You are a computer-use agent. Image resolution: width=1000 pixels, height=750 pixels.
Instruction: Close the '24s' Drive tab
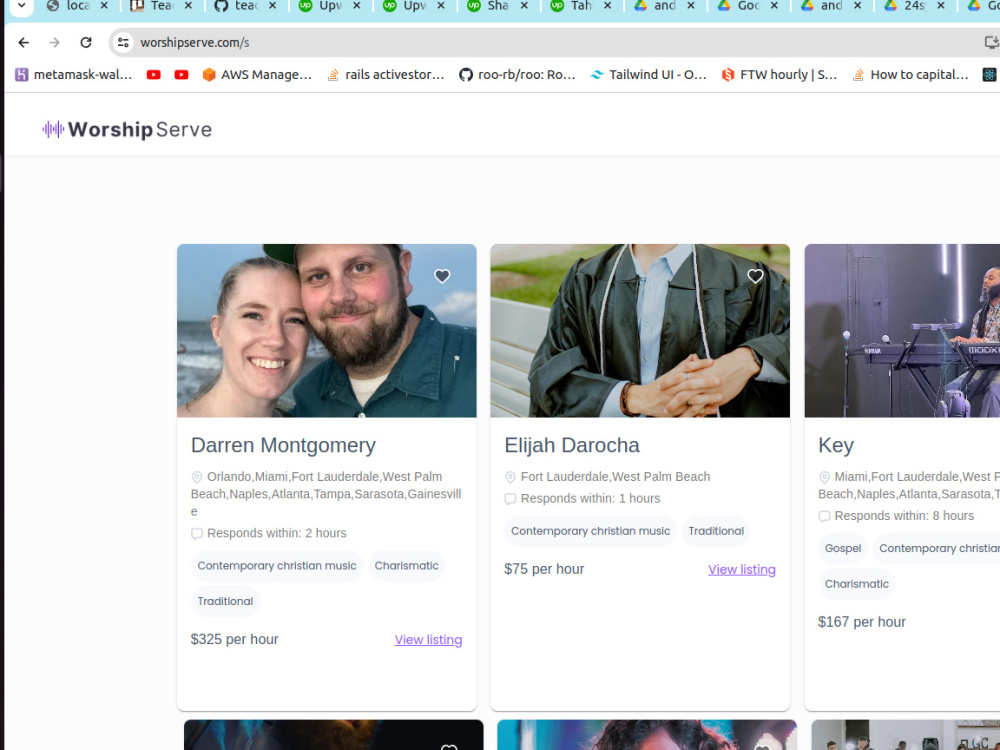(x=941, y=6)
